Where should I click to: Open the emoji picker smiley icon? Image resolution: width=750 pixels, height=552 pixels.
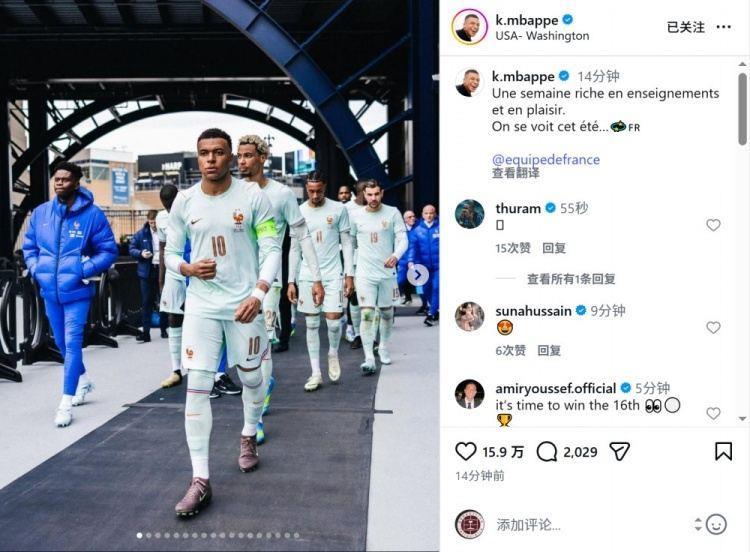coord(716,524)
